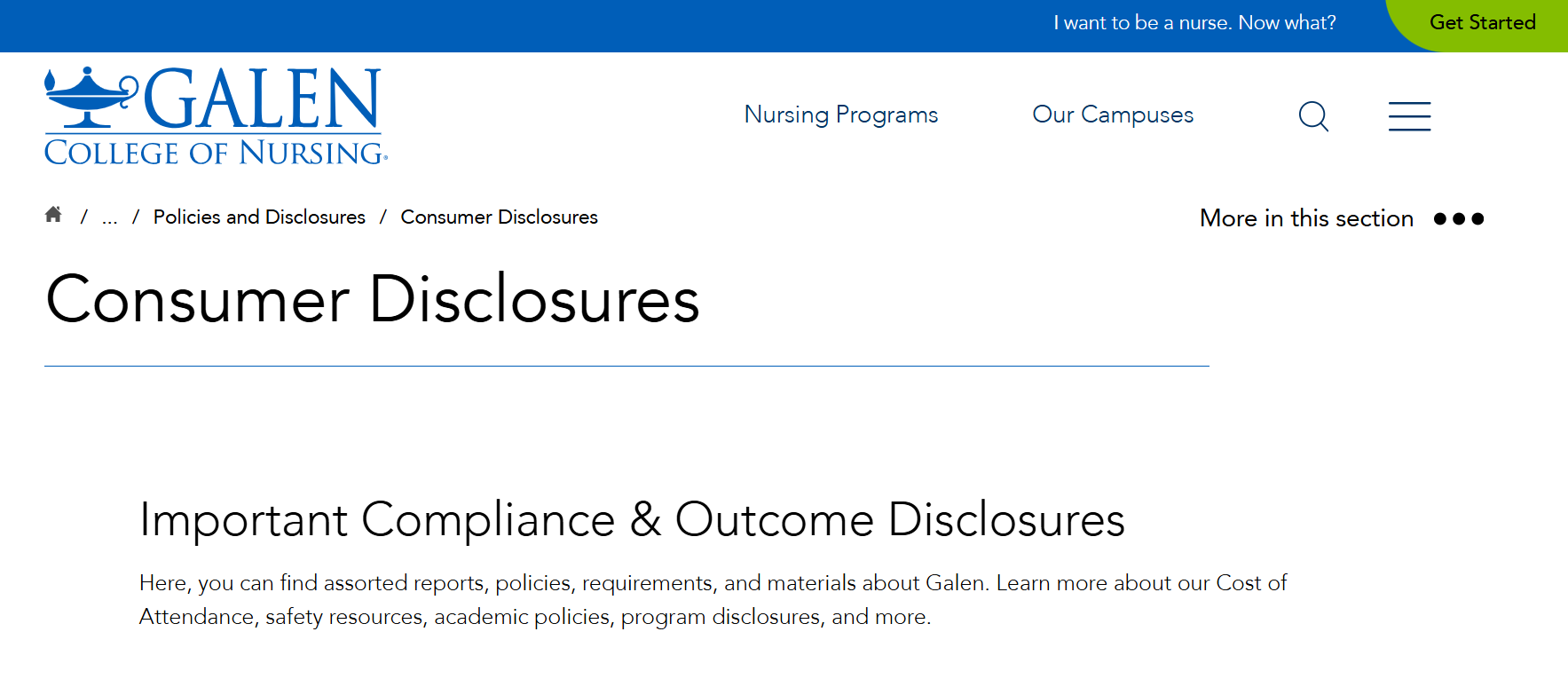Open the Nursing Programs menu
The image size is (1568, 687).
click(x=840, y=114)
